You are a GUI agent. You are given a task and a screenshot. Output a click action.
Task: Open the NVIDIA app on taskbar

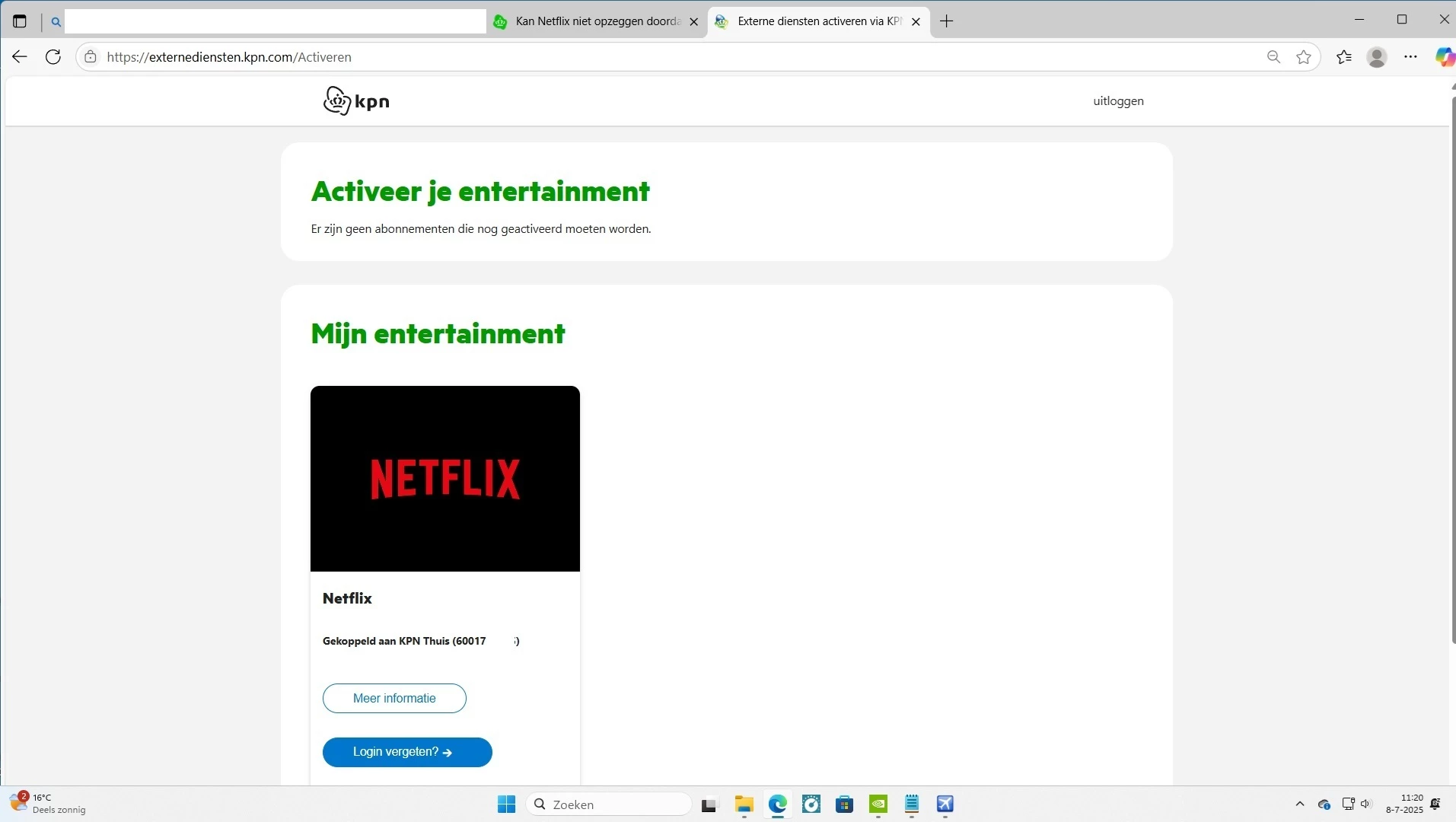click(x=878, y=804)
